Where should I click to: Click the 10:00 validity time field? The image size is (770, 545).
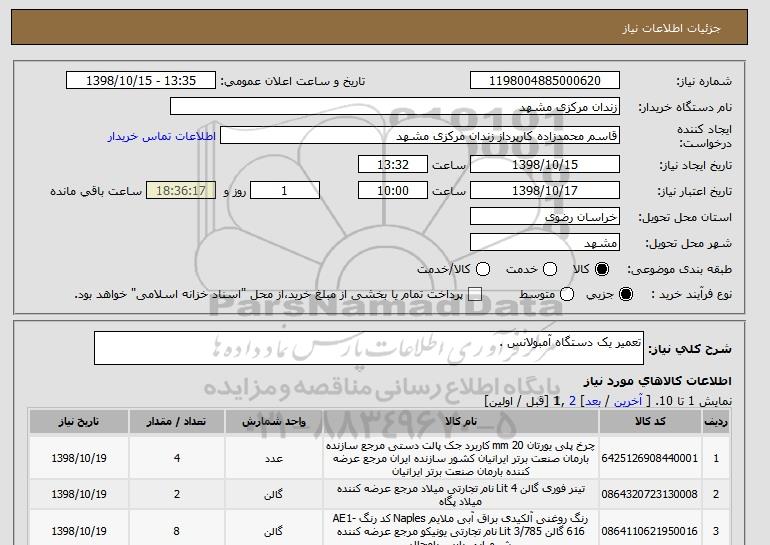pos(393,191)
